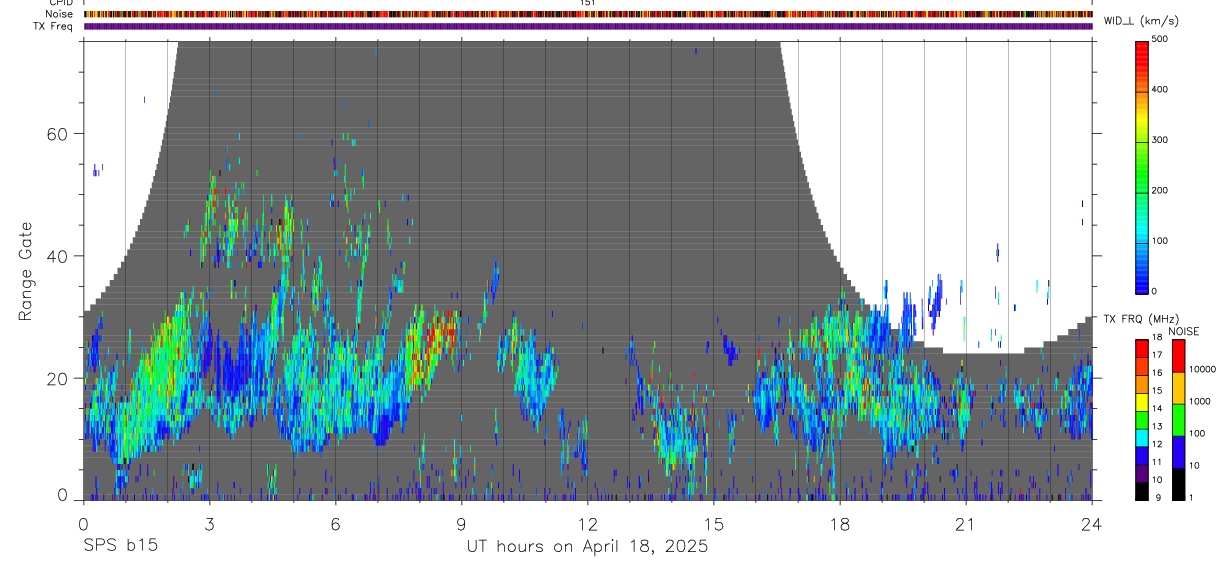
Task: Click the 'NOISE' legend title
Action: coord(1184,331)
